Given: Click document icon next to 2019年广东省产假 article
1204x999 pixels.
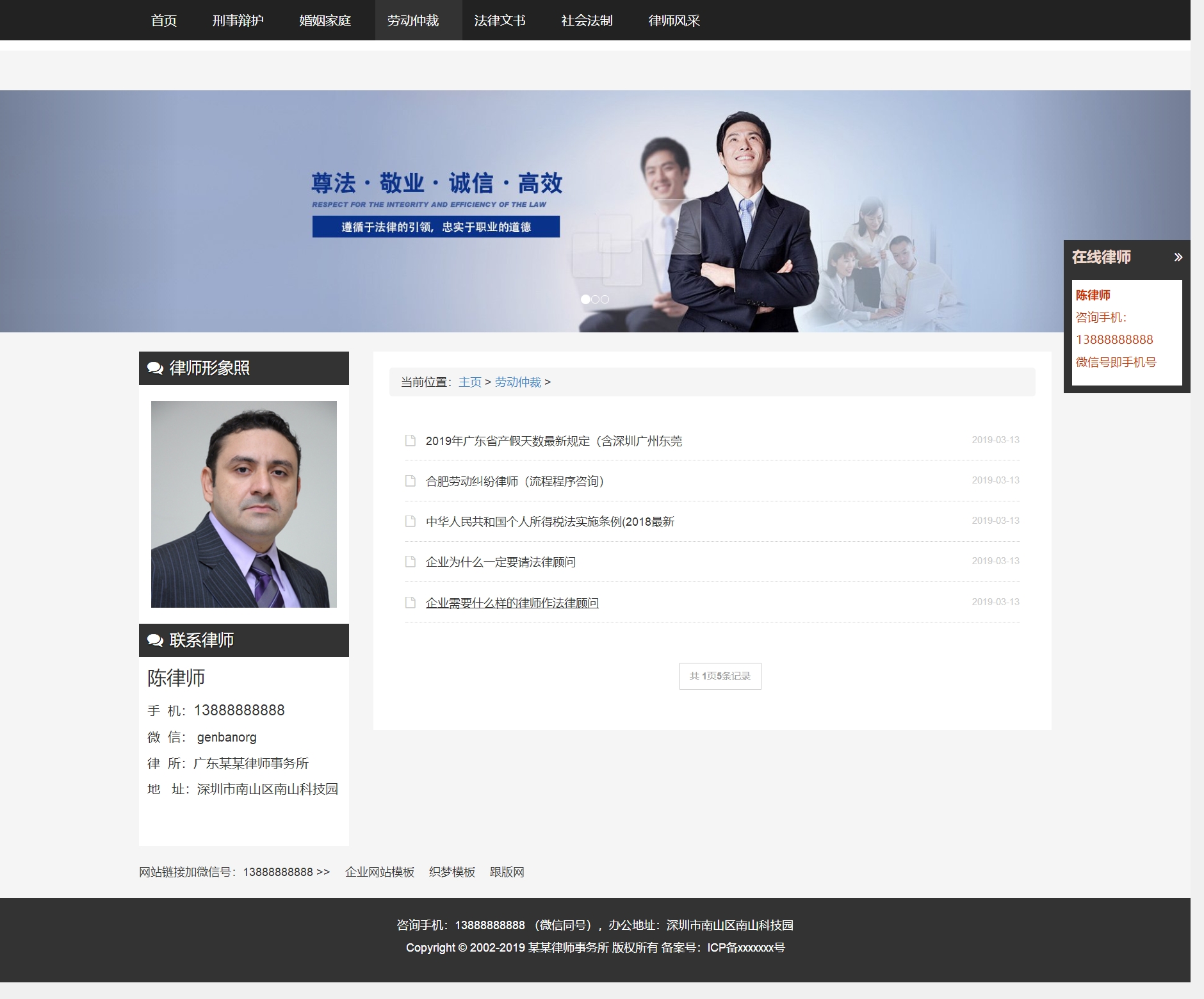Looking at the screenshot, I should [x=411, y=441].
